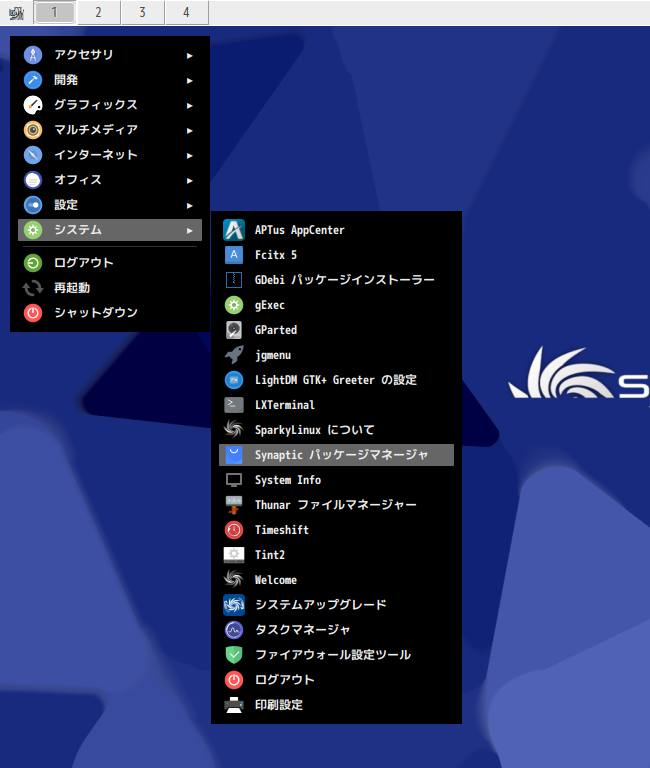Click the LXTerminal terminal icon
The height and width of the screenshot is (768, 650).
click(x=234, y=405)
